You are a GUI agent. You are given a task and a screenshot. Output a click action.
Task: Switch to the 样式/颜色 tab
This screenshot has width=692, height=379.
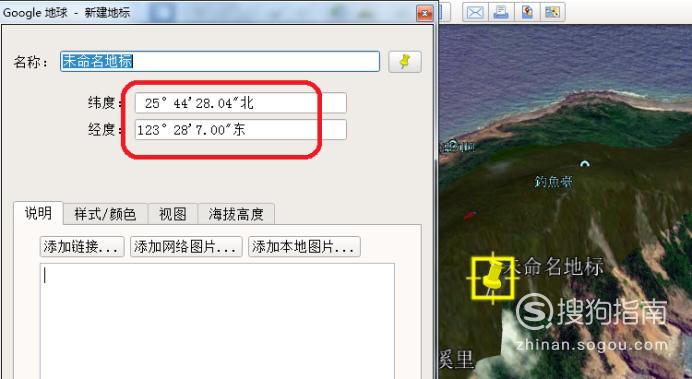click(105, 214)
